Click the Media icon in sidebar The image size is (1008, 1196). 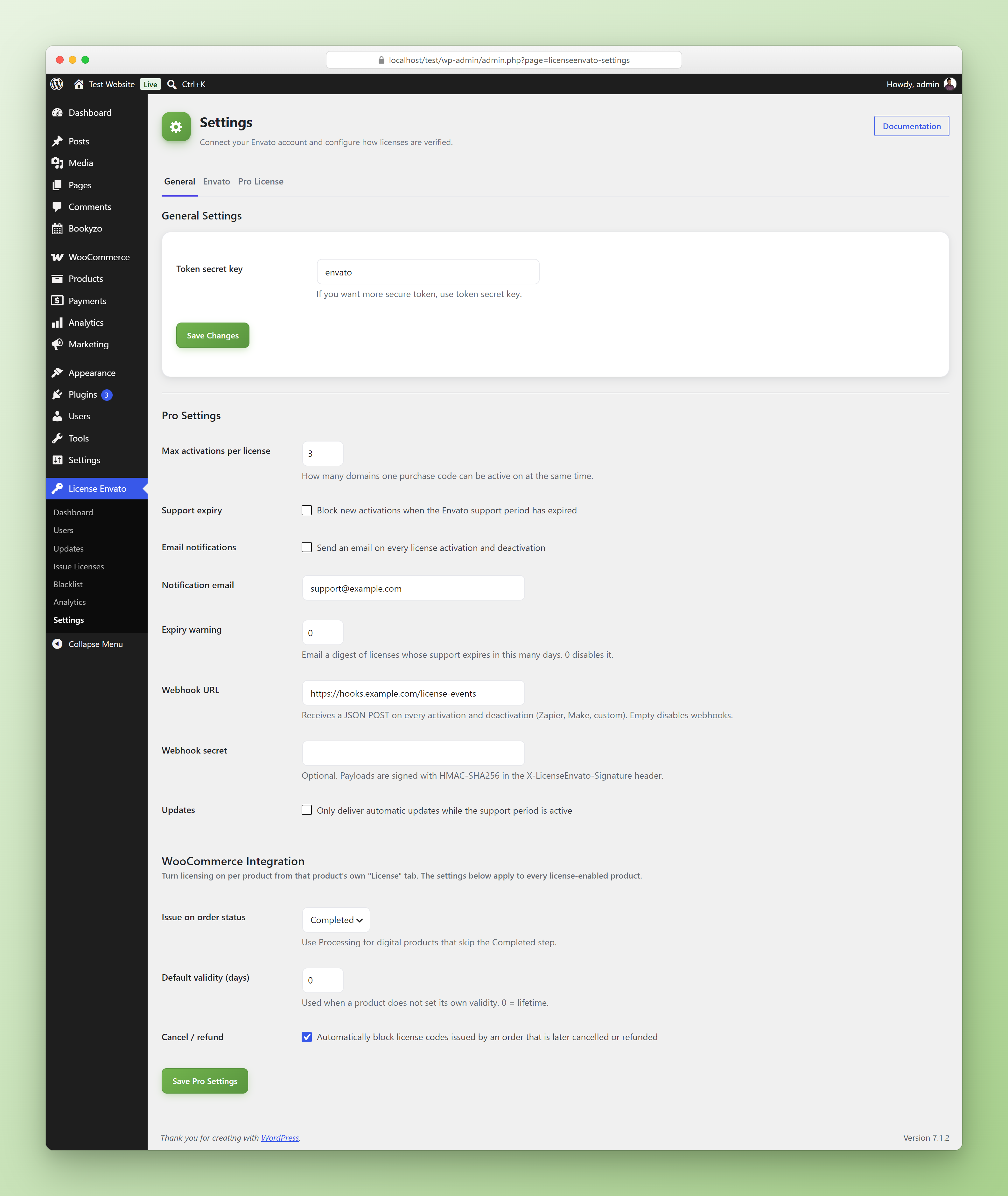(x=57, y=163)
